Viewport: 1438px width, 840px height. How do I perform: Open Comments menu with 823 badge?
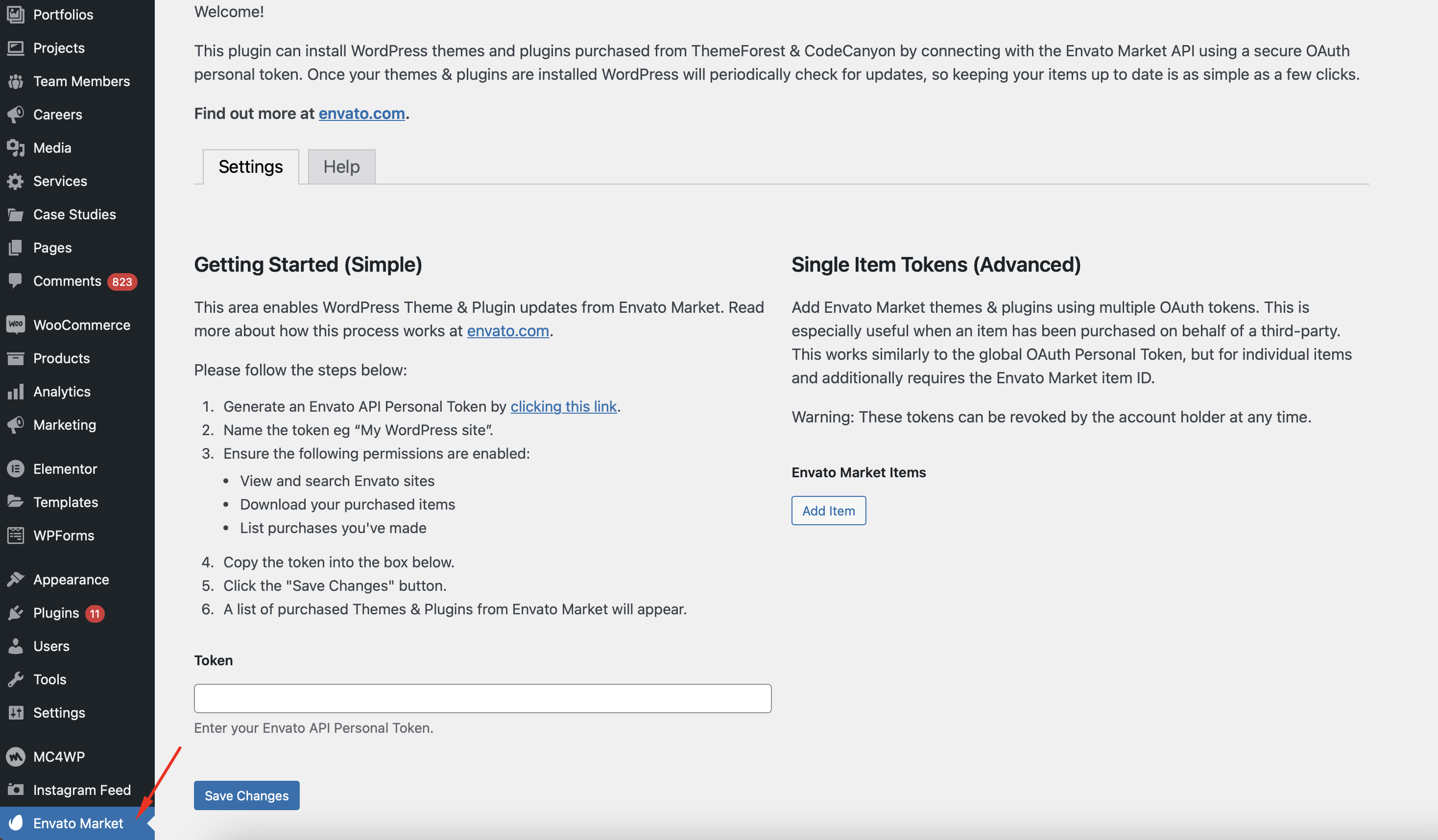pos(67,281)
